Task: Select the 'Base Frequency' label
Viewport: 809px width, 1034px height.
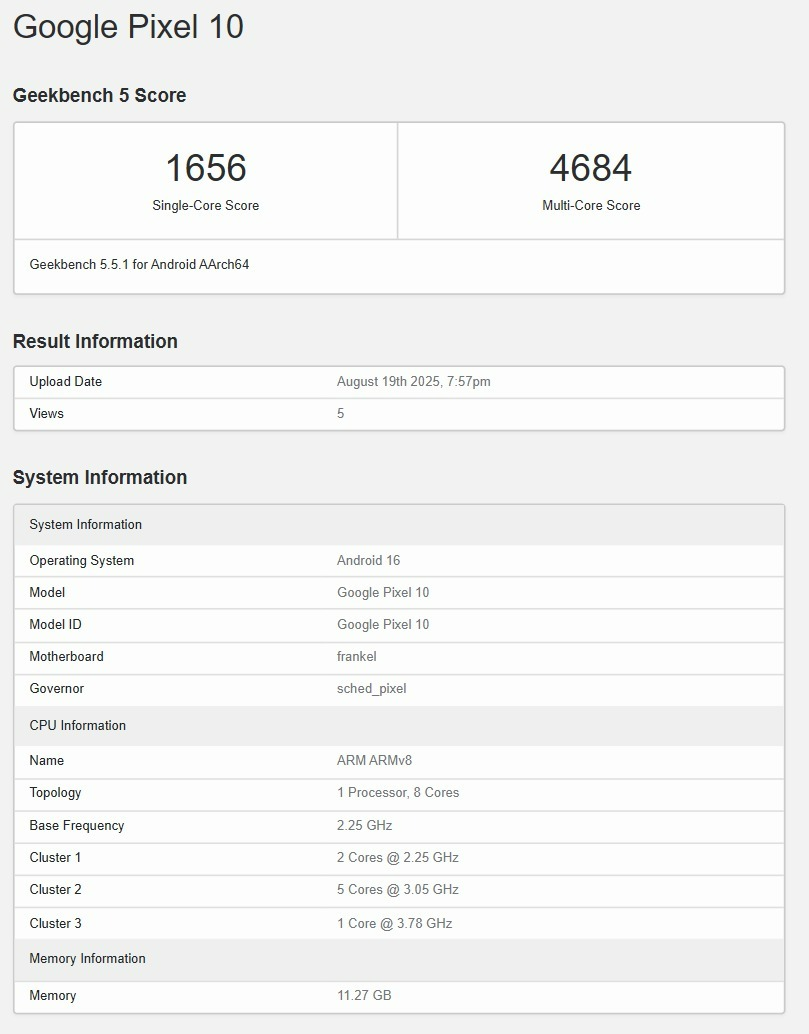Action: coord(77,826)
